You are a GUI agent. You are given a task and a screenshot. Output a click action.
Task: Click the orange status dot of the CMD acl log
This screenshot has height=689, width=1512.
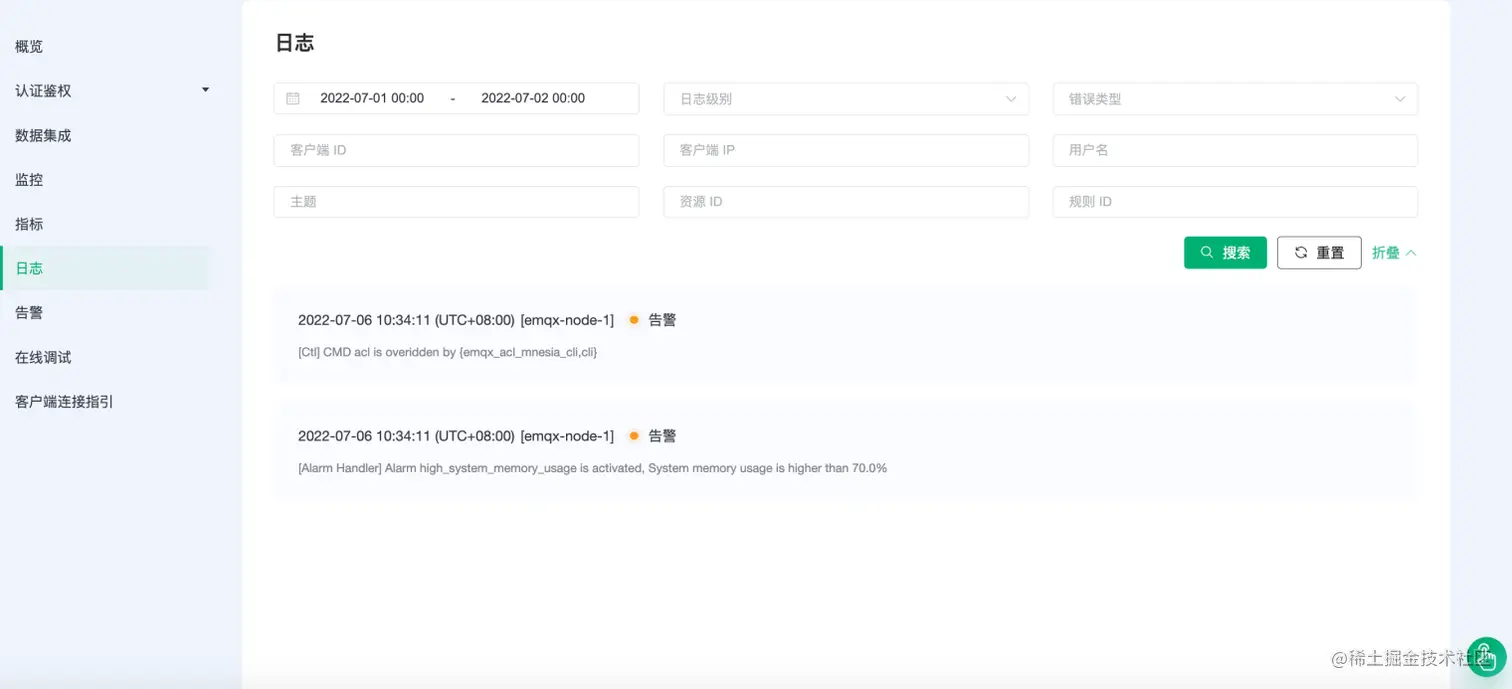(x=634, y=320)
